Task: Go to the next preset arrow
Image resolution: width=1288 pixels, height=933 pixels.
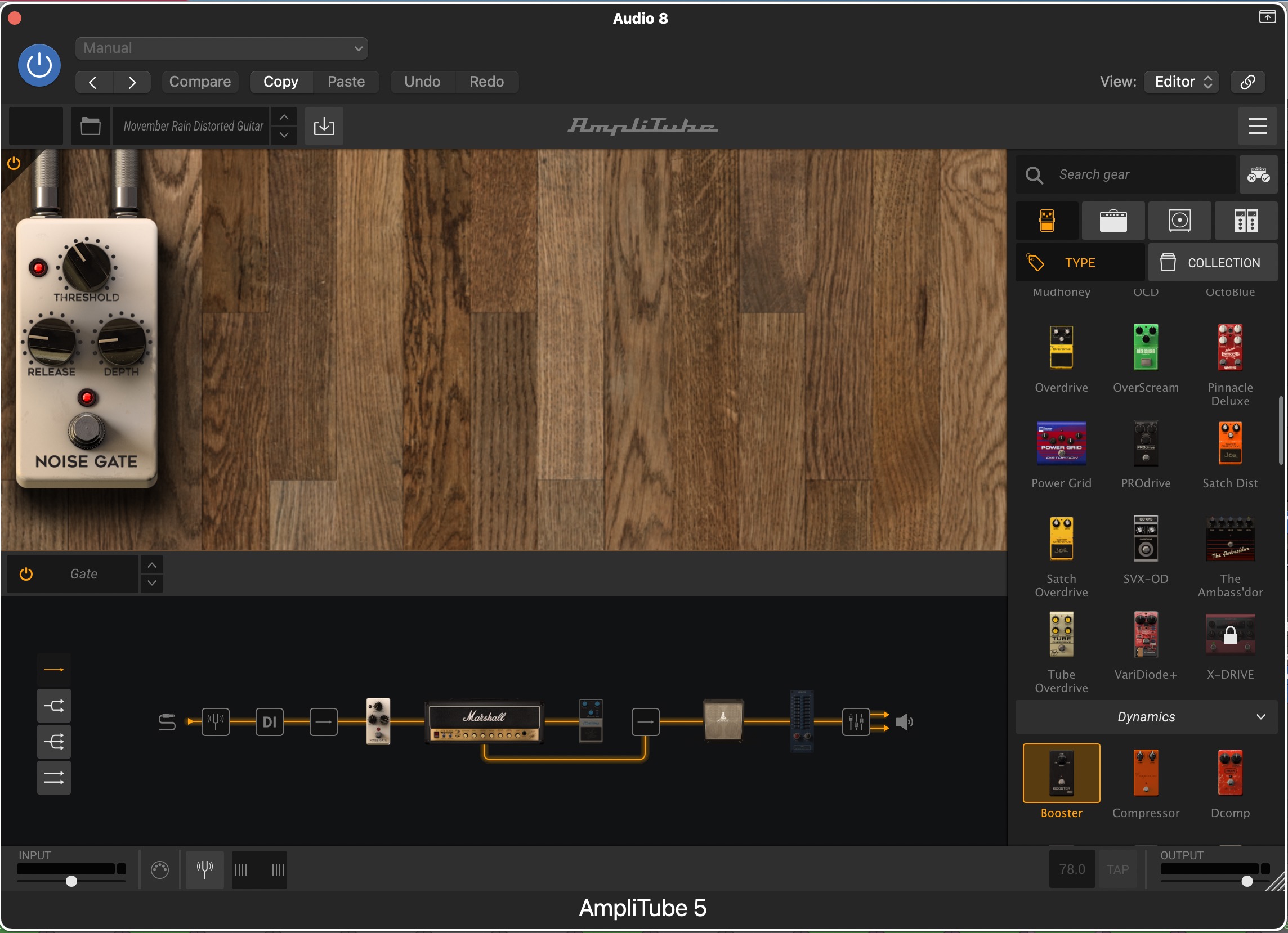Action: (x=132, y=82)
